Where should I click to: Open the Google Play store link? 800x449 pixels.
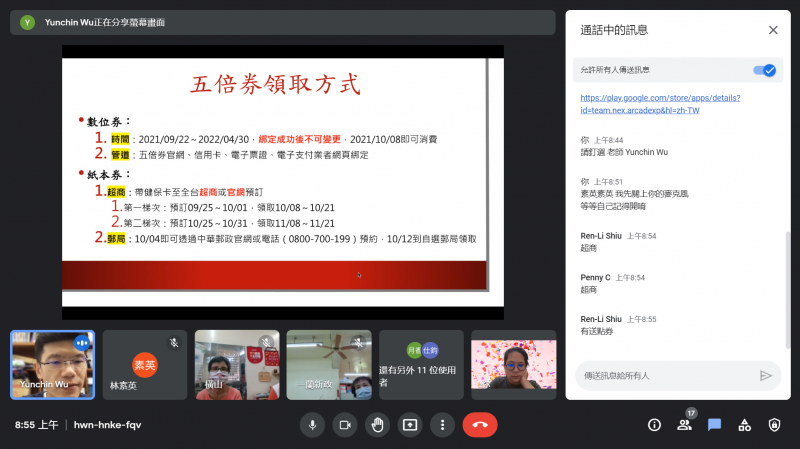tap(660, 104)
